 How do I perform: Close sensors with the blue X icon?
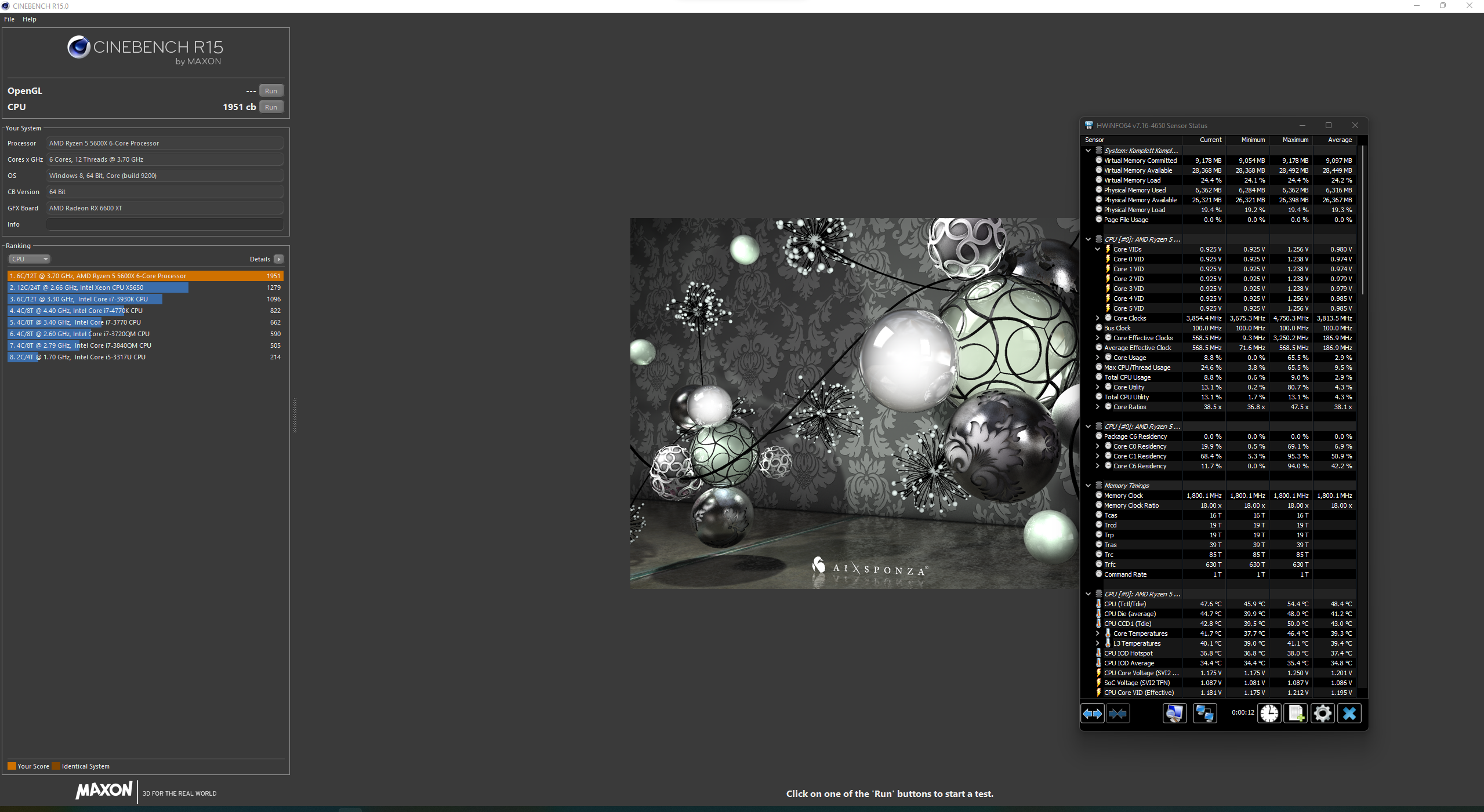pos(1349,713)
